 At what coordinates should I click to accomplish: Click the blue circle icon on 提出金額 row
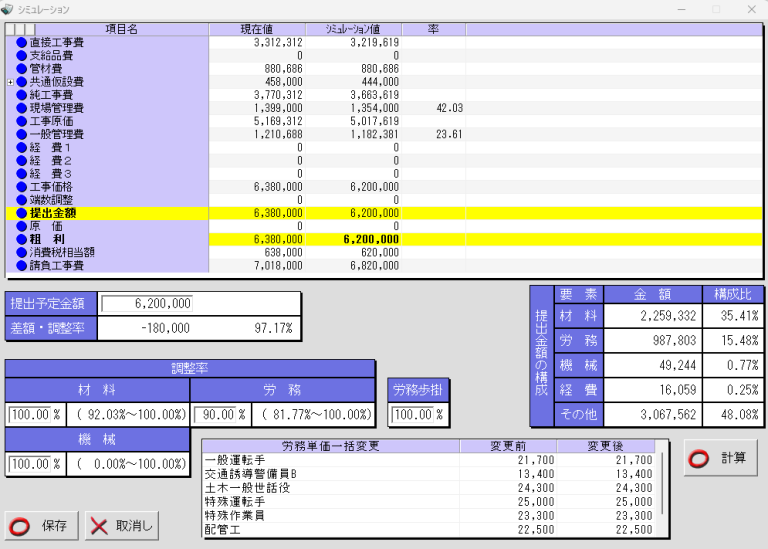click(x=22, y=213)
